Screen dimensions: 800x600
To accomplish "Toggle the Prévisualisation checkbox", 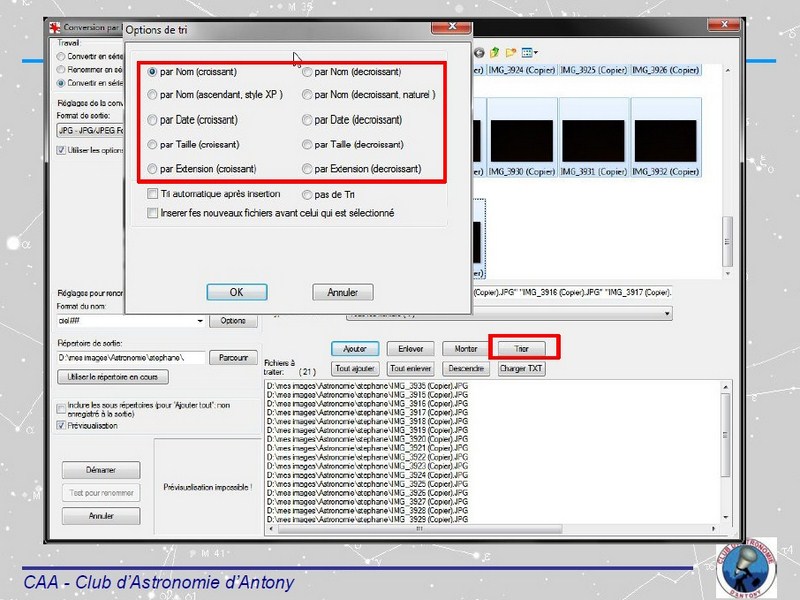I will coord(62,425).
